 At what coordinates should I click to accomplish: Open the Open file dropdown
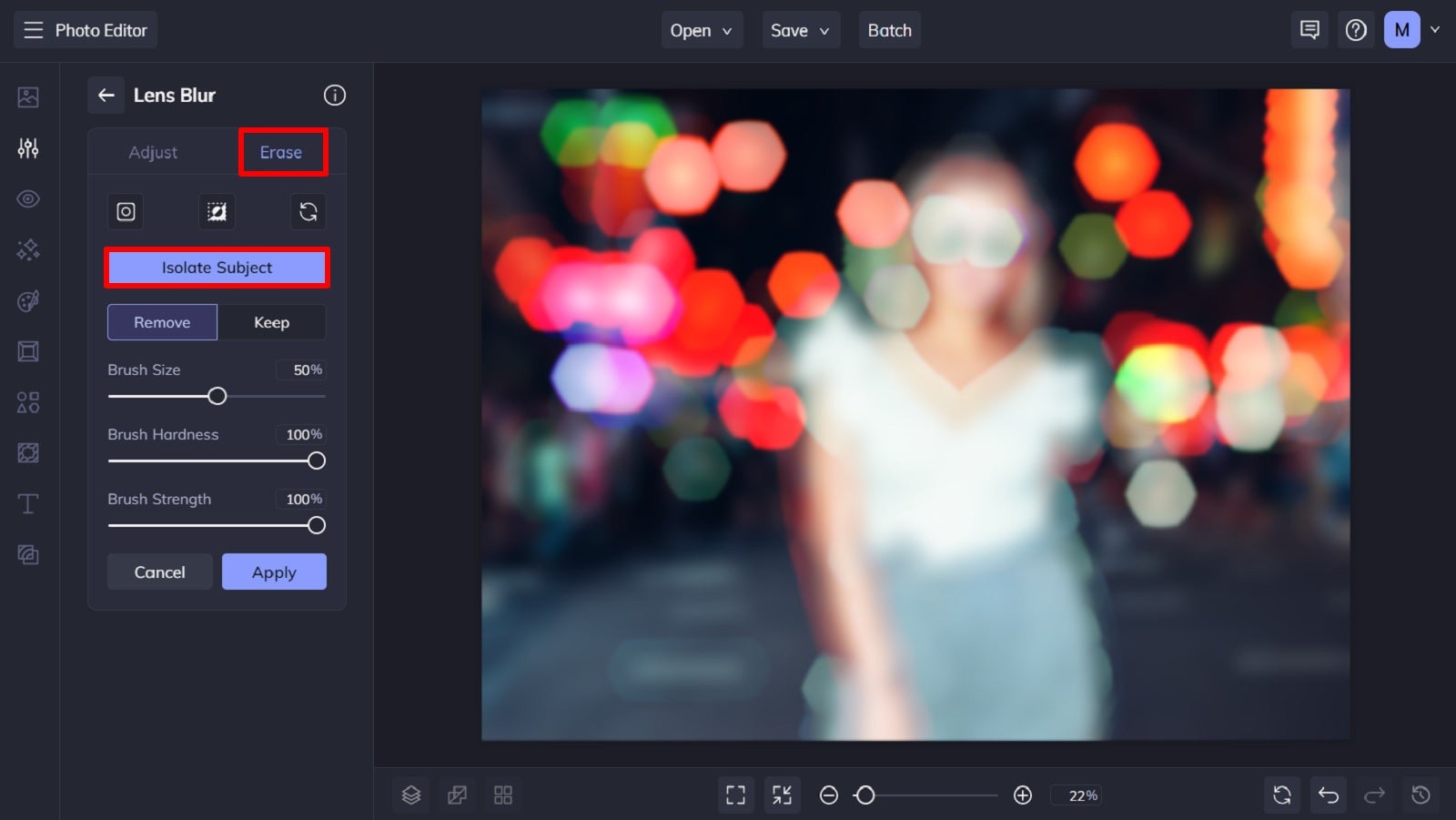701,29
